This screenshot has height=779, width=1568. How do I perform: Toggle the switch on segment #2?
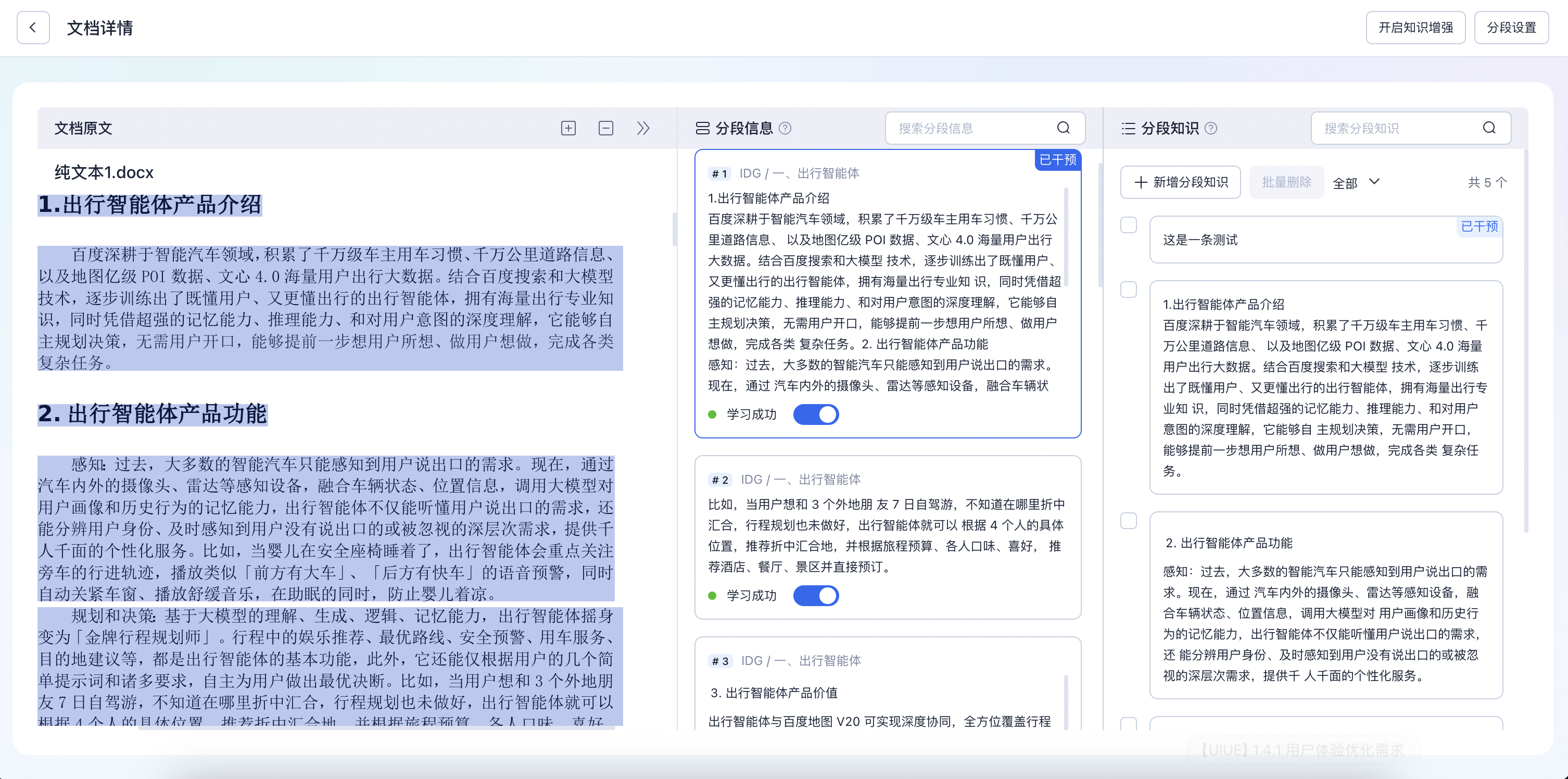coord(816,595)
